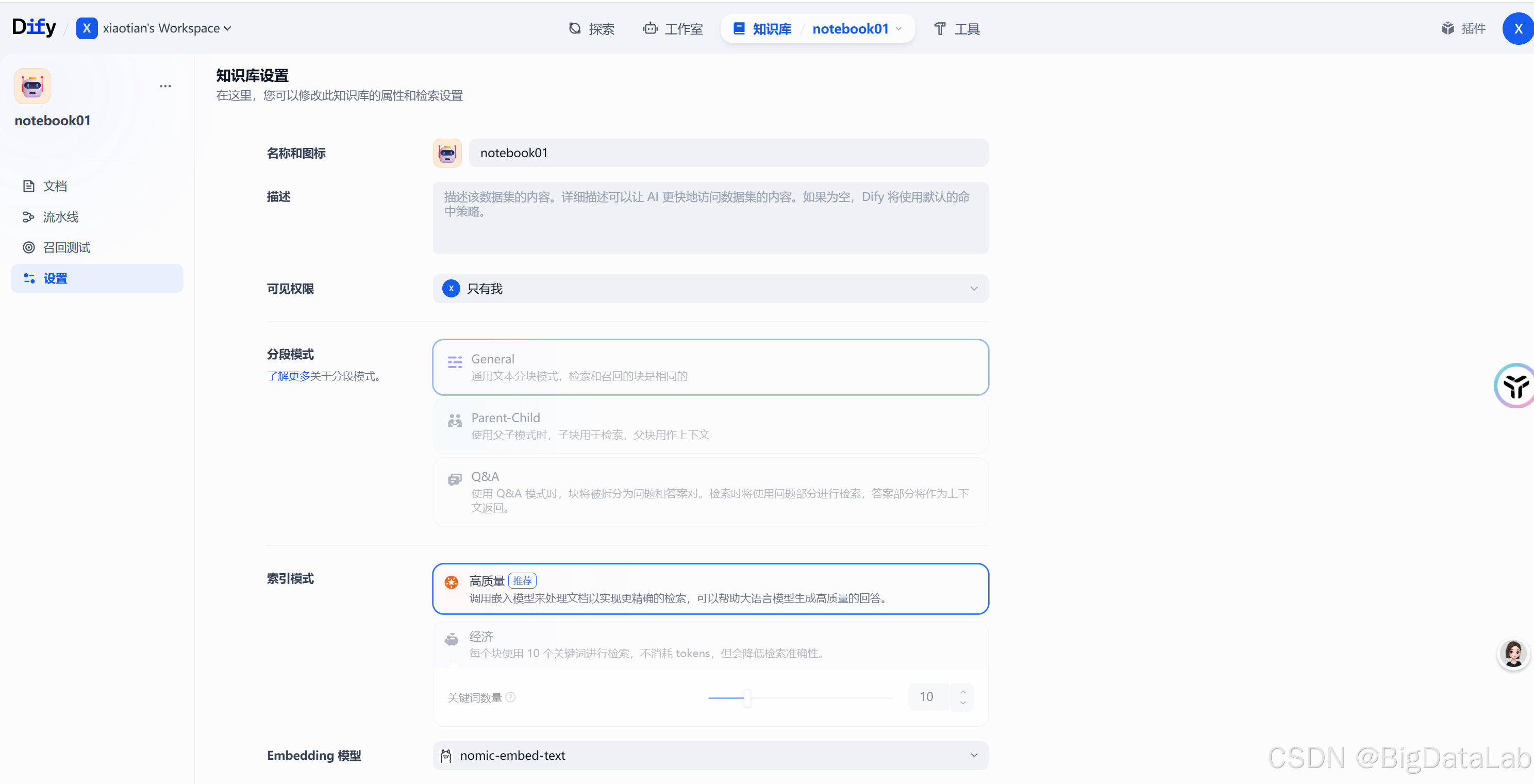Click the 描述 description text area
1534x784 pixels.
(x=710, y=218)
